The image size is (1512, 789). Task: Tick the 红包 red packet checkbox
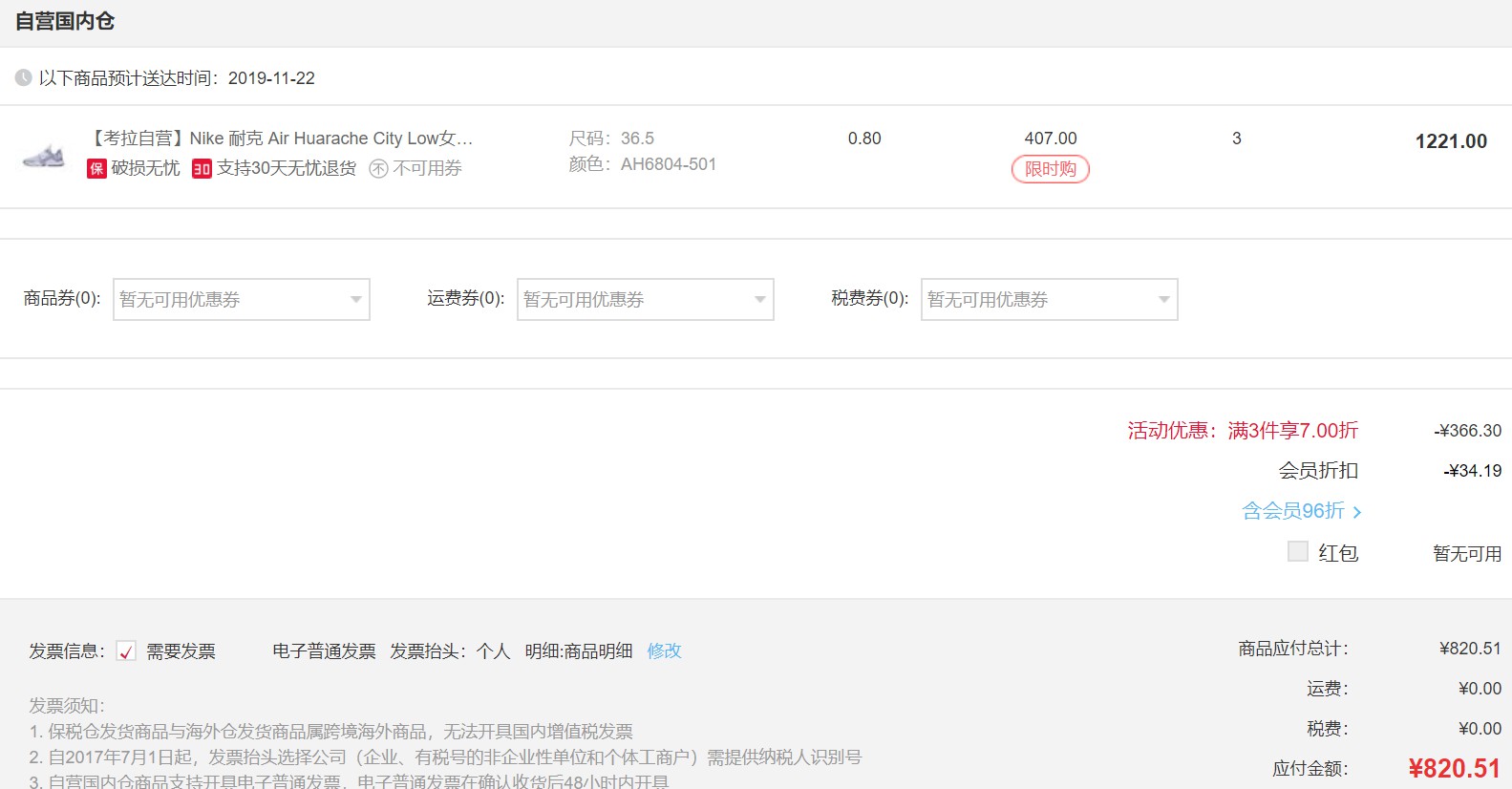[x=1298, y=551]
